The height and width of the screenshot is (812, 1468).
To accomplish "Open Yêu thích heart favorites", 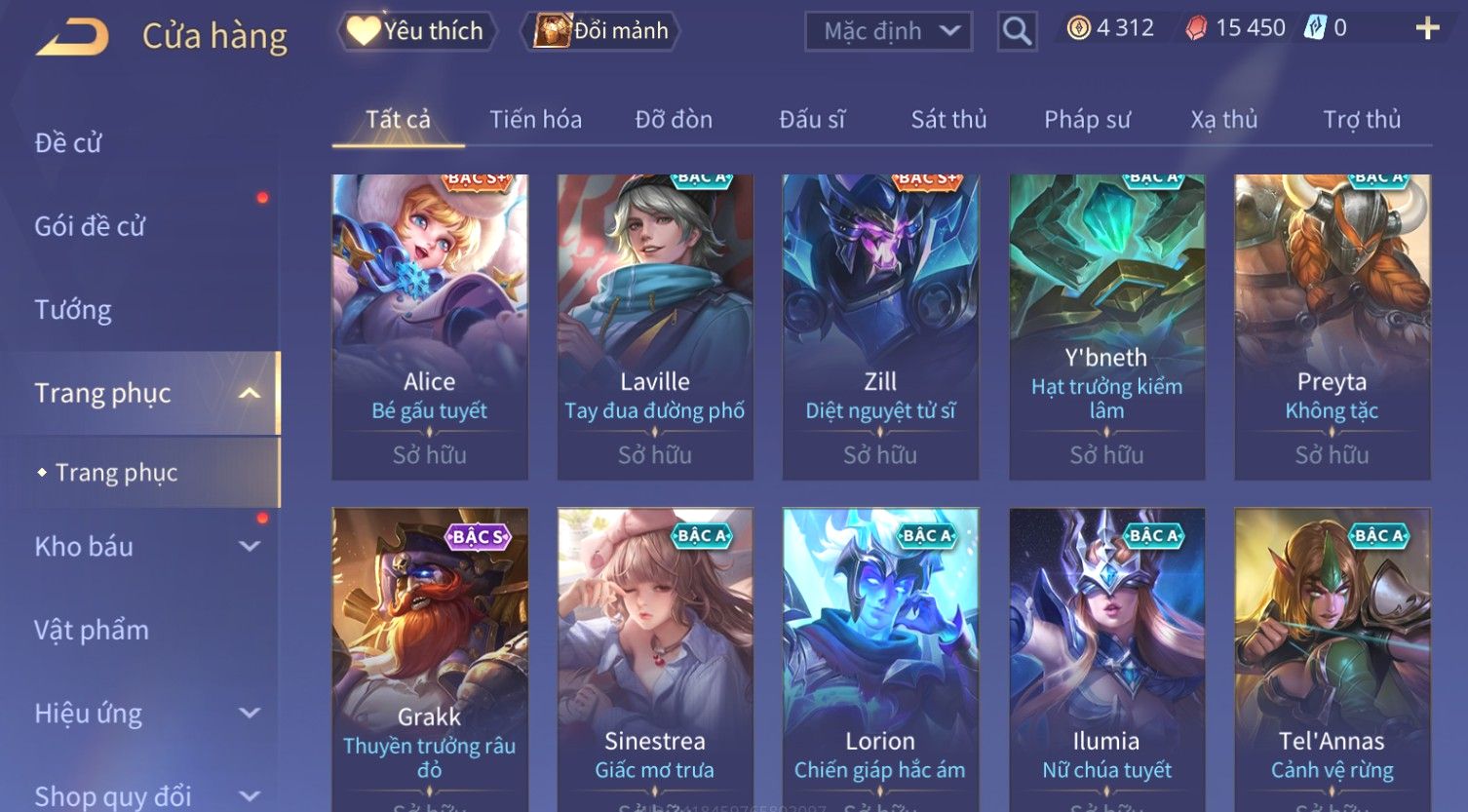I will (x=416, y=31).
